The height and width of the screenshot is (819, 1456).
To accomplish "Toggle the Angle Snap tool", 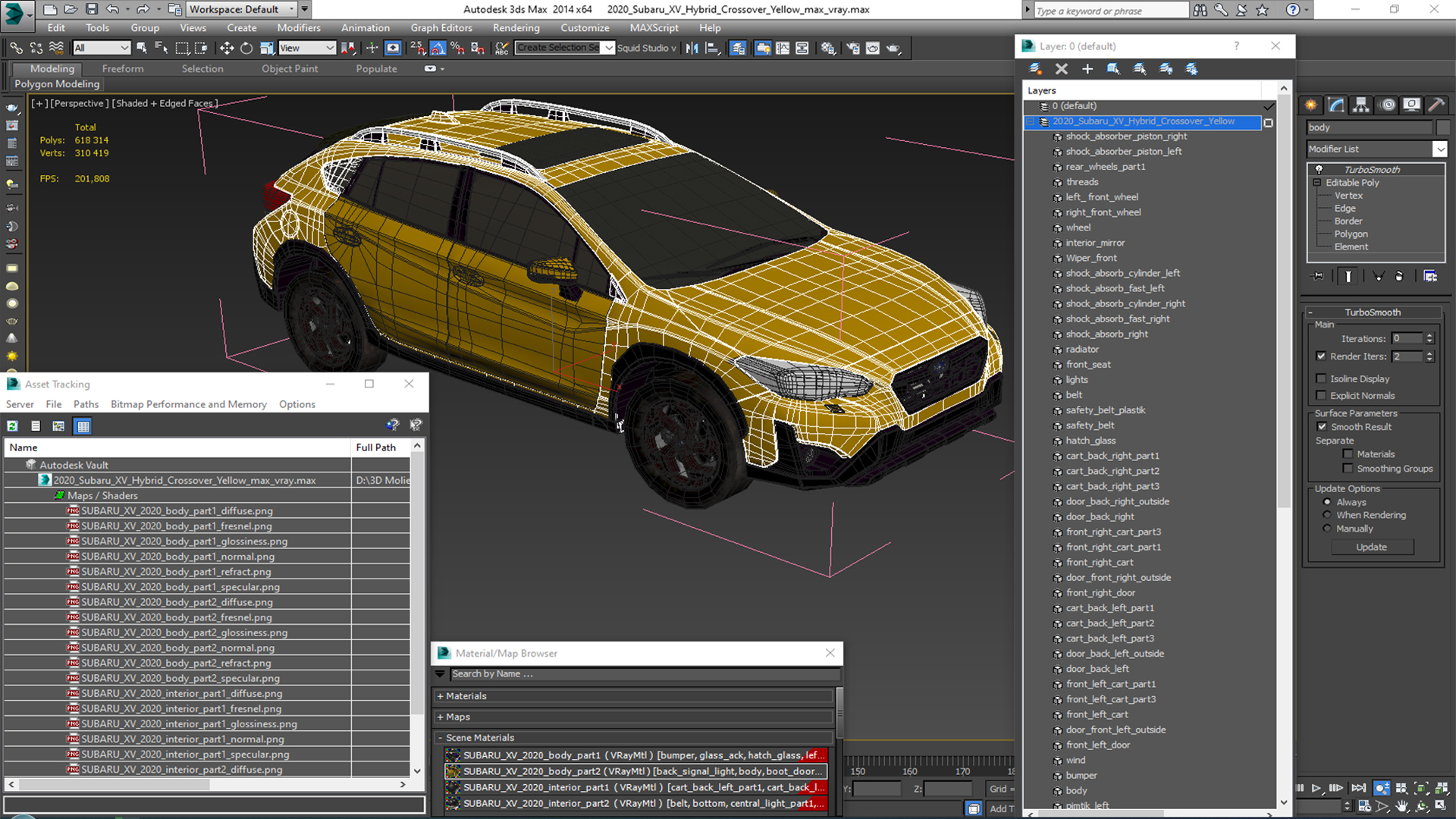I will coord(438,48).
